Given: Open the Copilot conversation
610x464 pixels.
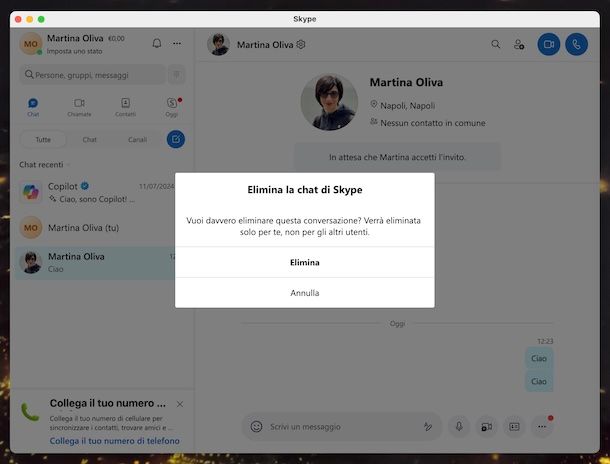Looking at the screenshot, I should (x=97, y=193).
